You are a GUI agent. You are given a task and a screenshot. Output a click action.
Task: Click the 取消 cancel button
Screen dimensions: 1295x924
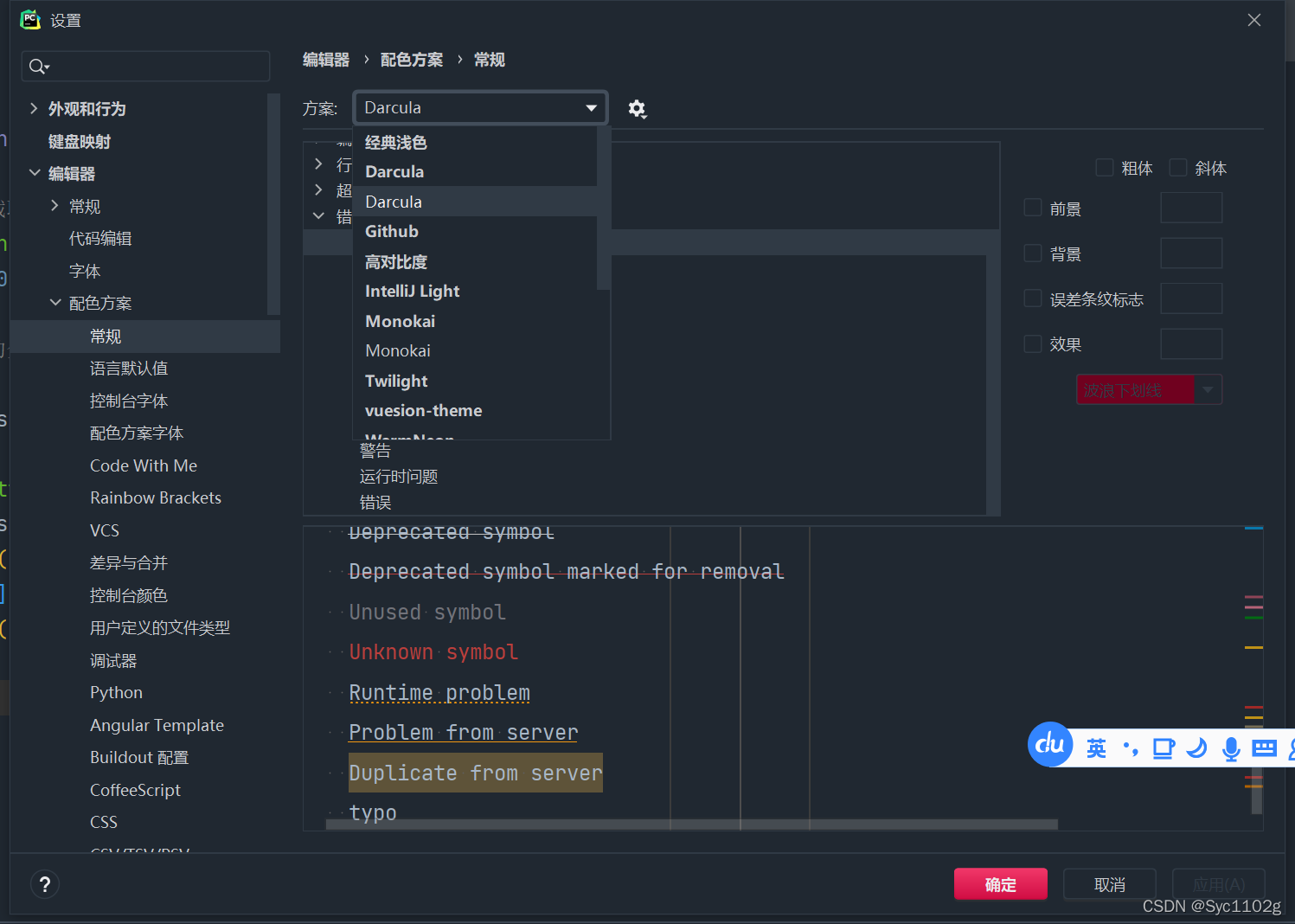(1110, 884)
